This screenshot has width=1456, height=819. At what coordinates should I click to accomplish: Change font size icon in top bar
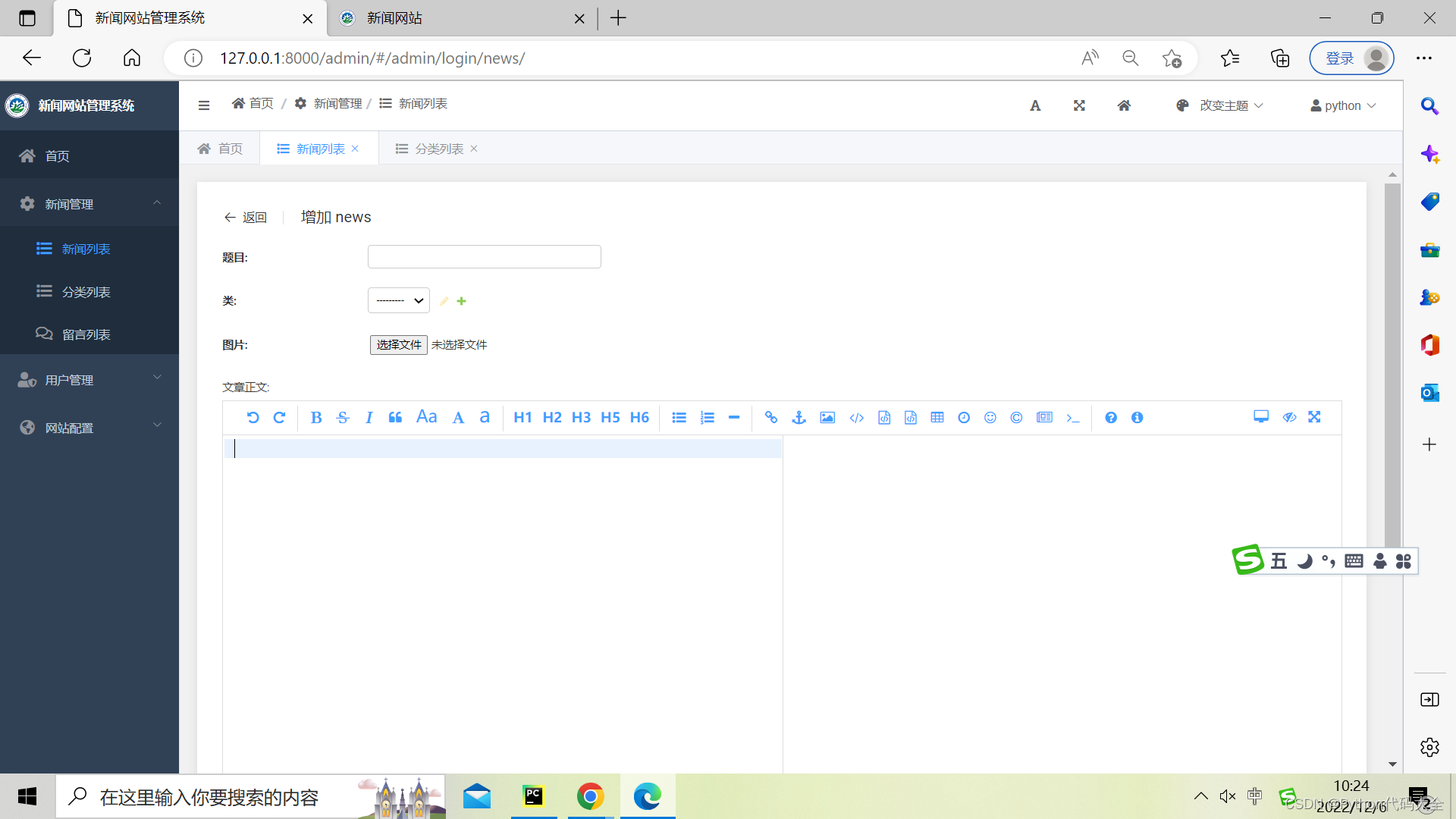click(x=1035, y=105)
